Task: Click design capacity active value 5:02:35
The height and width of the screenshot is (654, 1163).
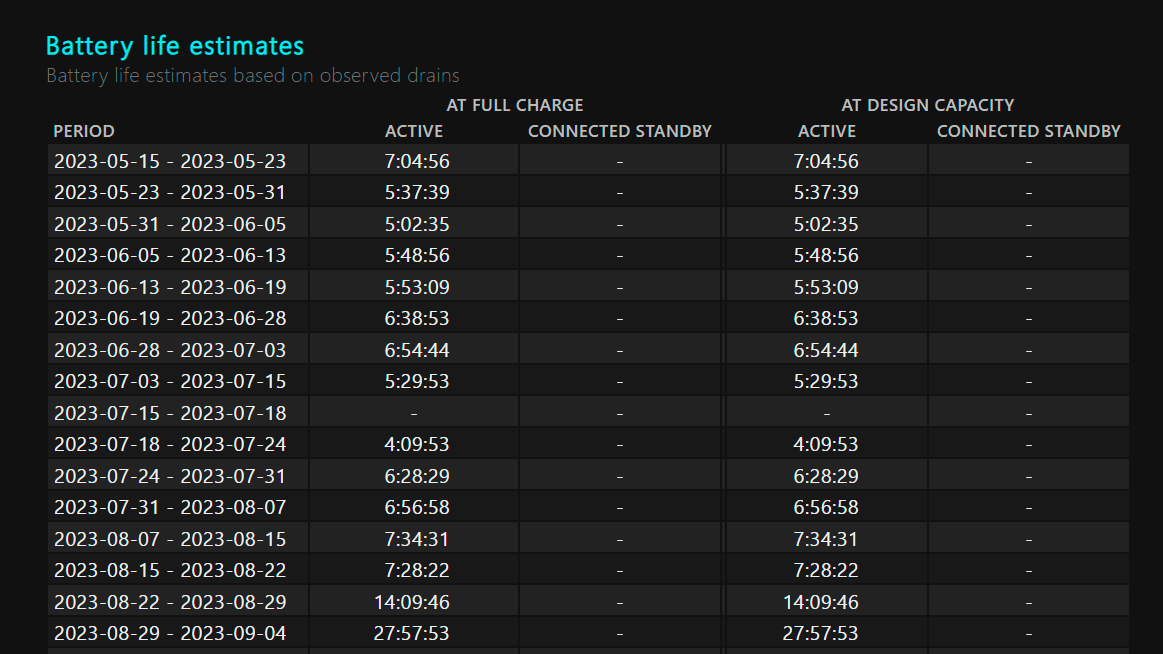Action: pyautogui.click(x=826, y=224)
